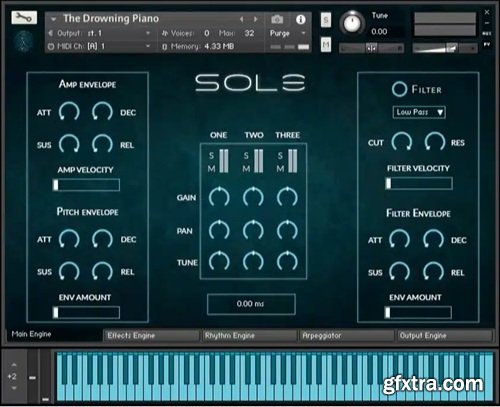Click the Pitch Envelope SUS knob

click(x=69, y=271)
